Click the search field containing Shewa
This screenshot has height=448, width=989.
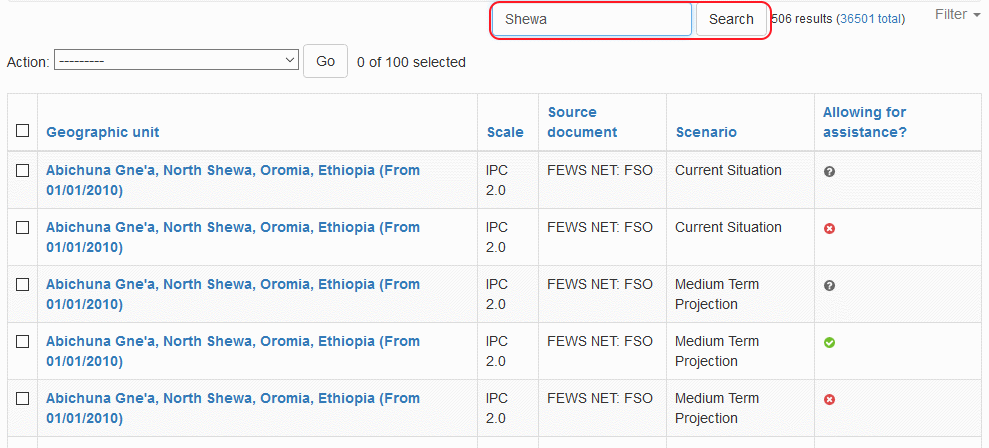tap(592, 19)
